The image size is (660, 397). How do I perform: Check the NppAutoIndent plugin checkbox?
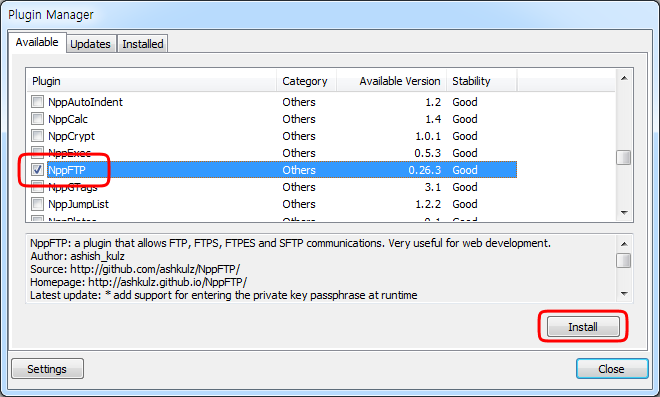tap(37, 101)
